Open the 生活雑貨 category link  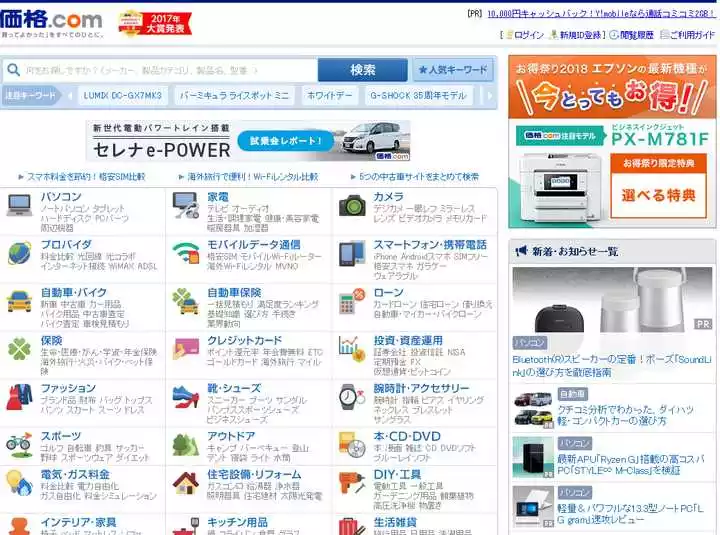(x=395, y=522)
